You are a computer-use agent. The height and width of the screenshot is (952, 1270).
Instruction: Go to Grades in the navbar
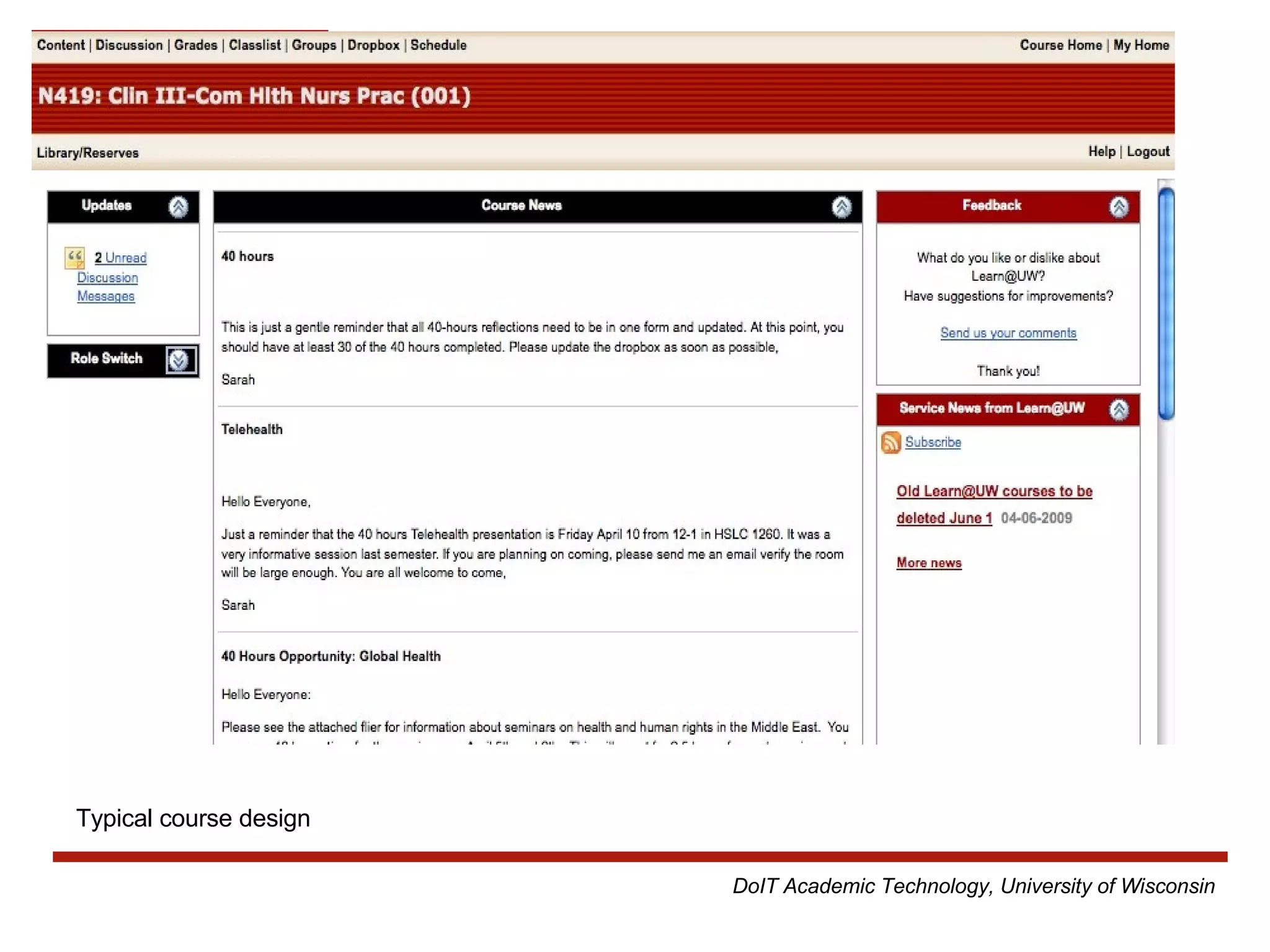[195, 45]
